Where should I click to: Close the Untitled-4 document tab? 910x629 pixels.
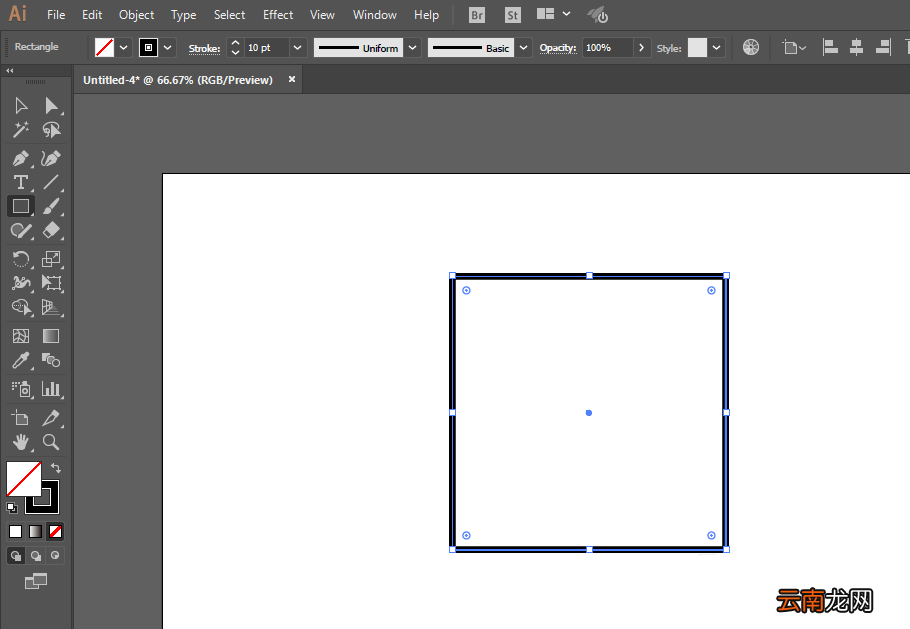(292, 79)
